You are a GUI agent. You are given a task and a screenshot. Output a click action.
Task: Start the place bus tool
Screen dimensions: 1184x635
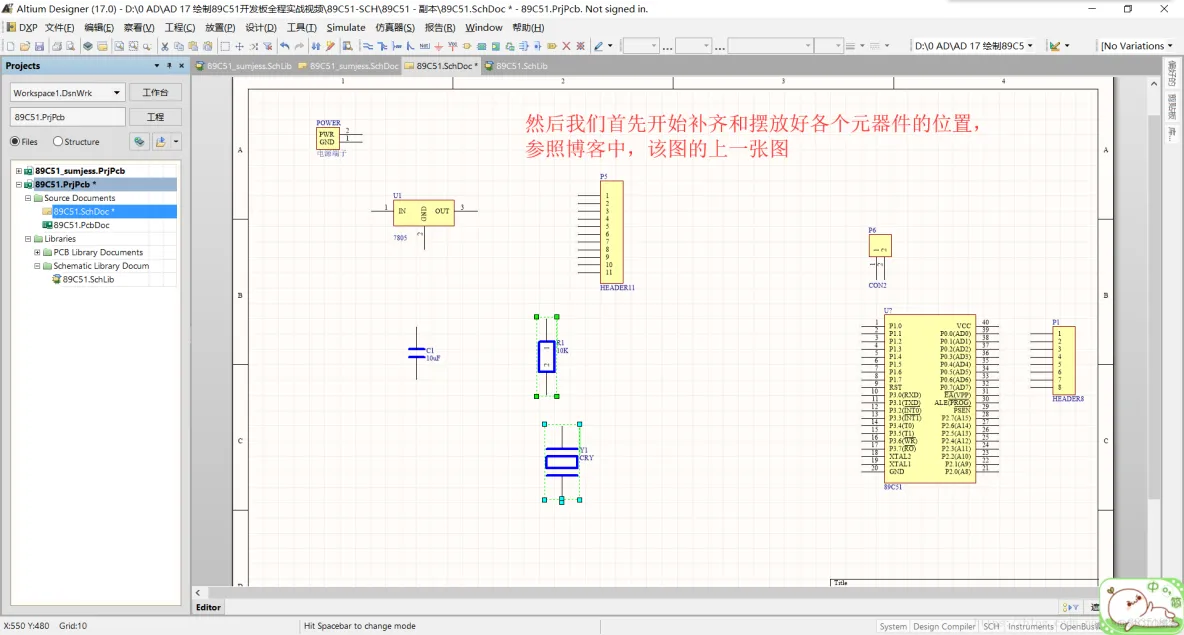tap(382, 46)
